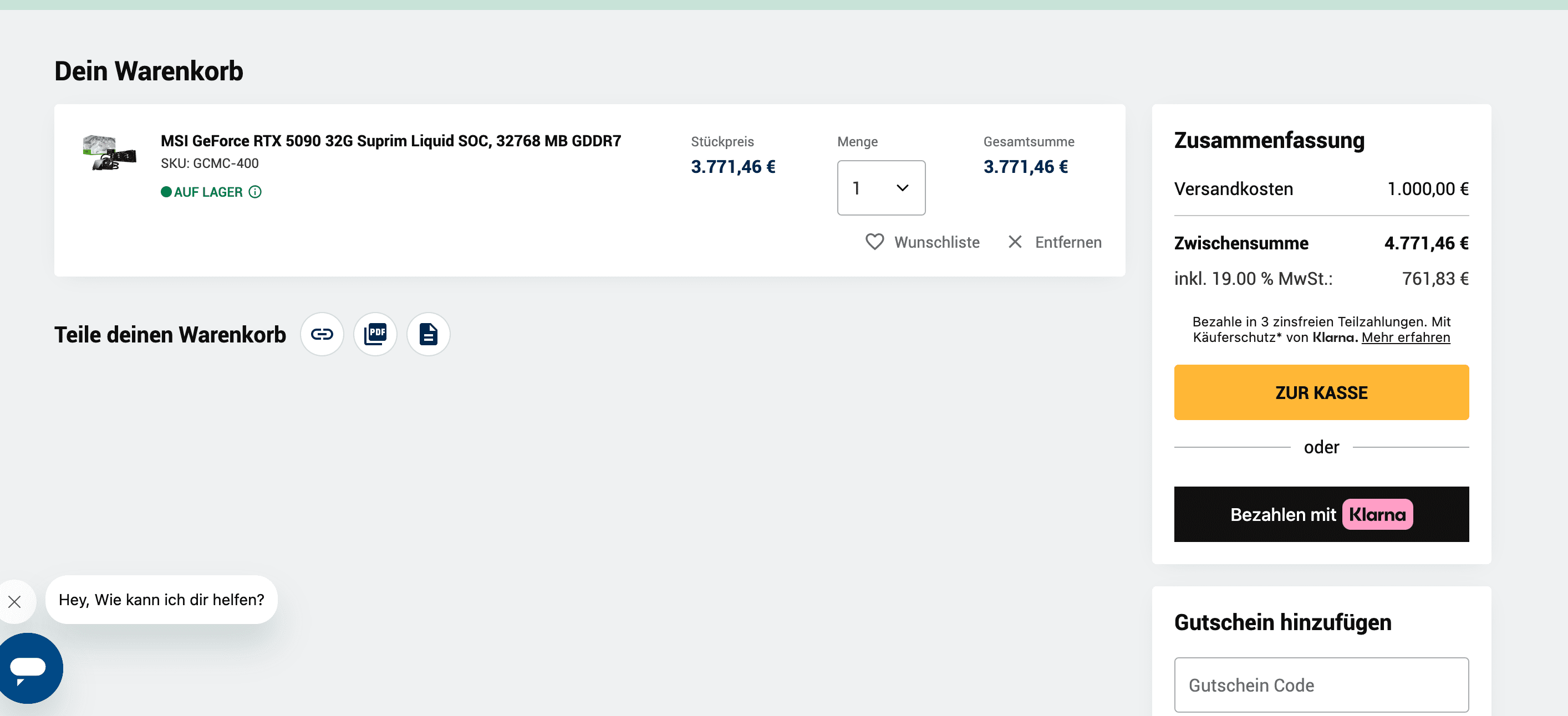Click the heart wishlist icon
The width and height of the screenshot is (1568, 716).
[x=874, y=242]
